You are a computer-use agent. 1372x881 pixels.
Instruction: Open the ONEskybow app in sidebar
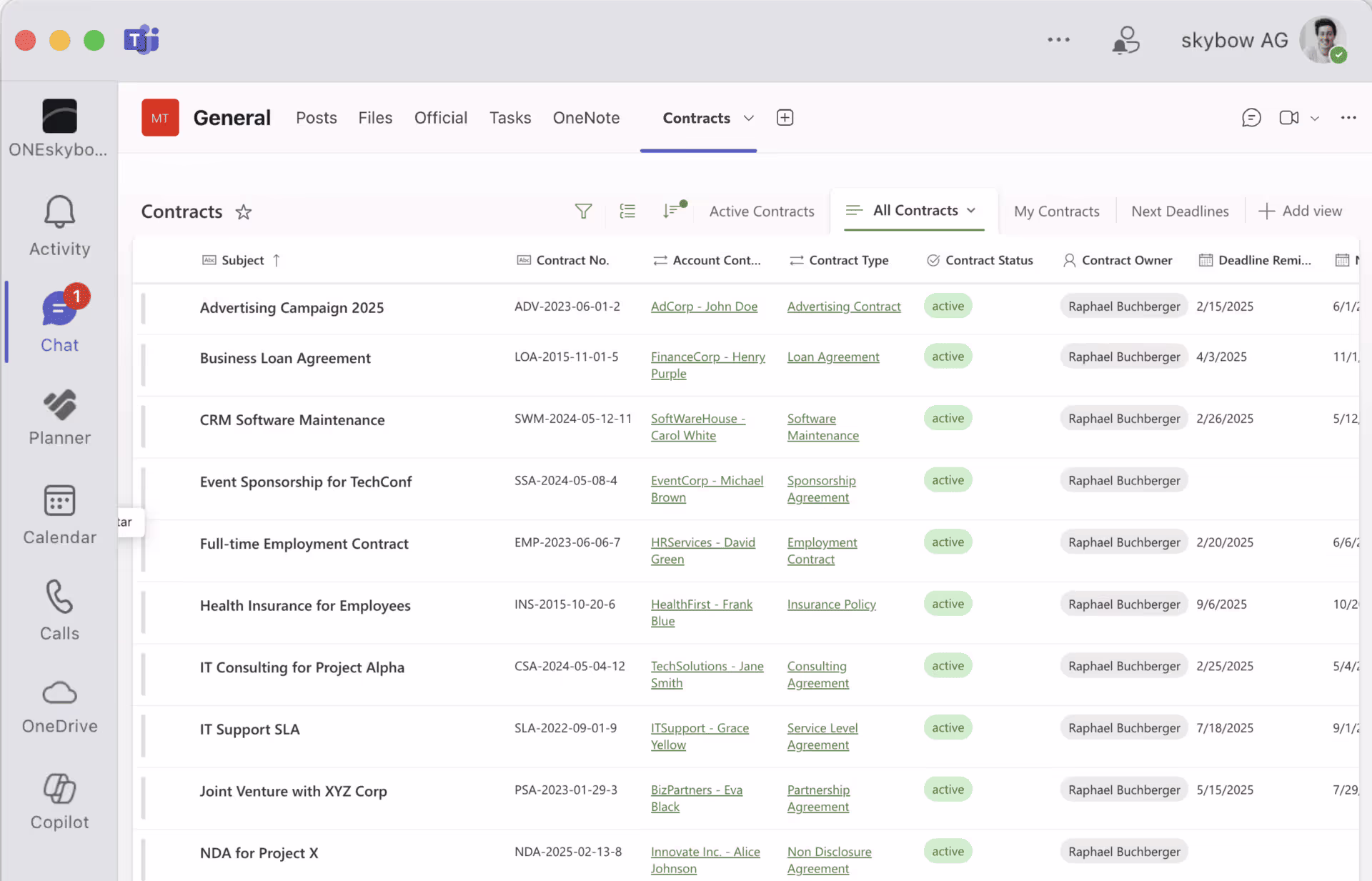(59, 128)
